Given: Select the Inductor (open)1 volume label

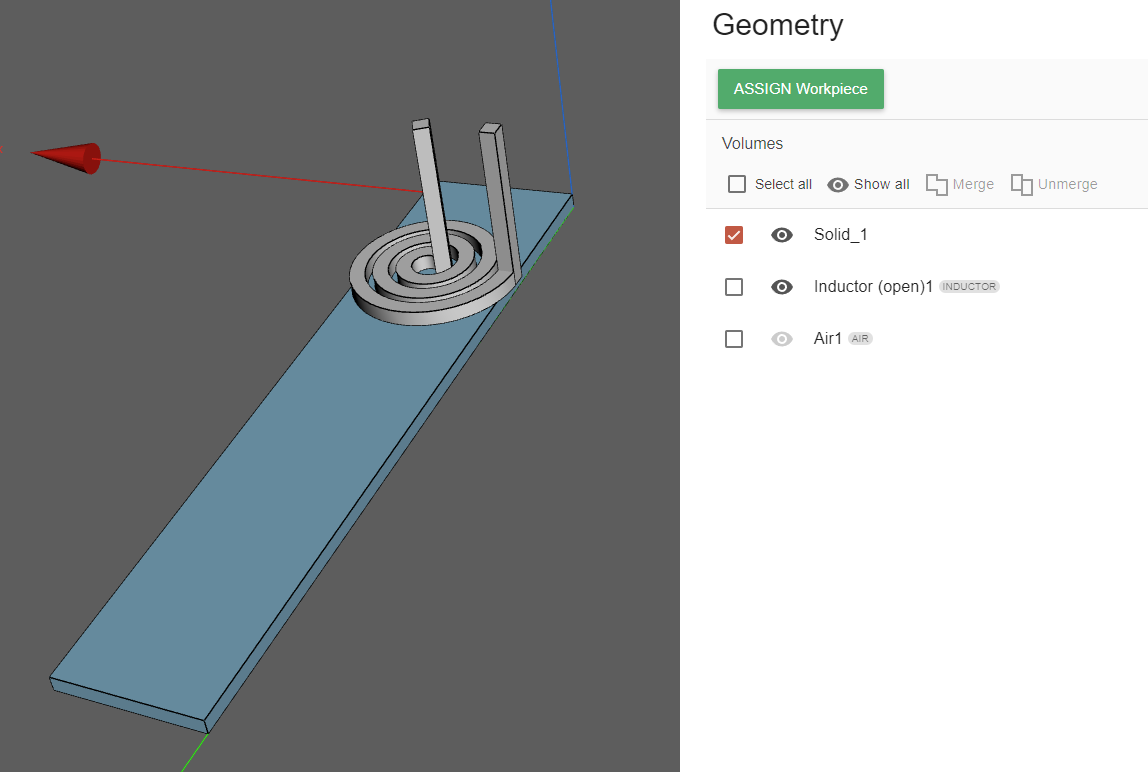Looking at the screenshot, I should pyautogui.click(x=873, y=287).
